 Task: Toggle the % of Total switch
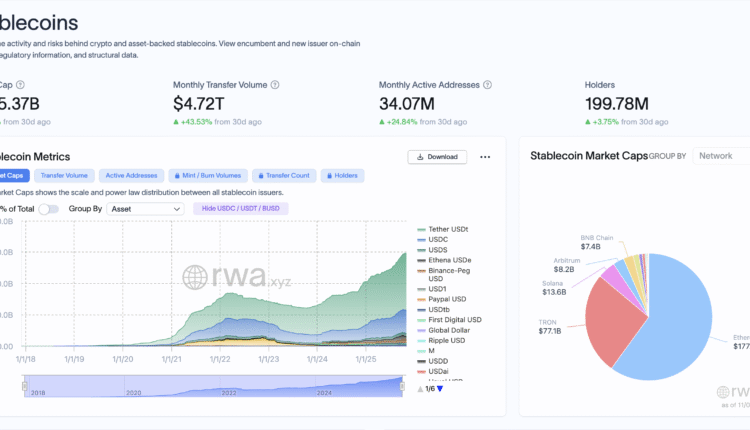pyautogui.click(x=47, y=209)
